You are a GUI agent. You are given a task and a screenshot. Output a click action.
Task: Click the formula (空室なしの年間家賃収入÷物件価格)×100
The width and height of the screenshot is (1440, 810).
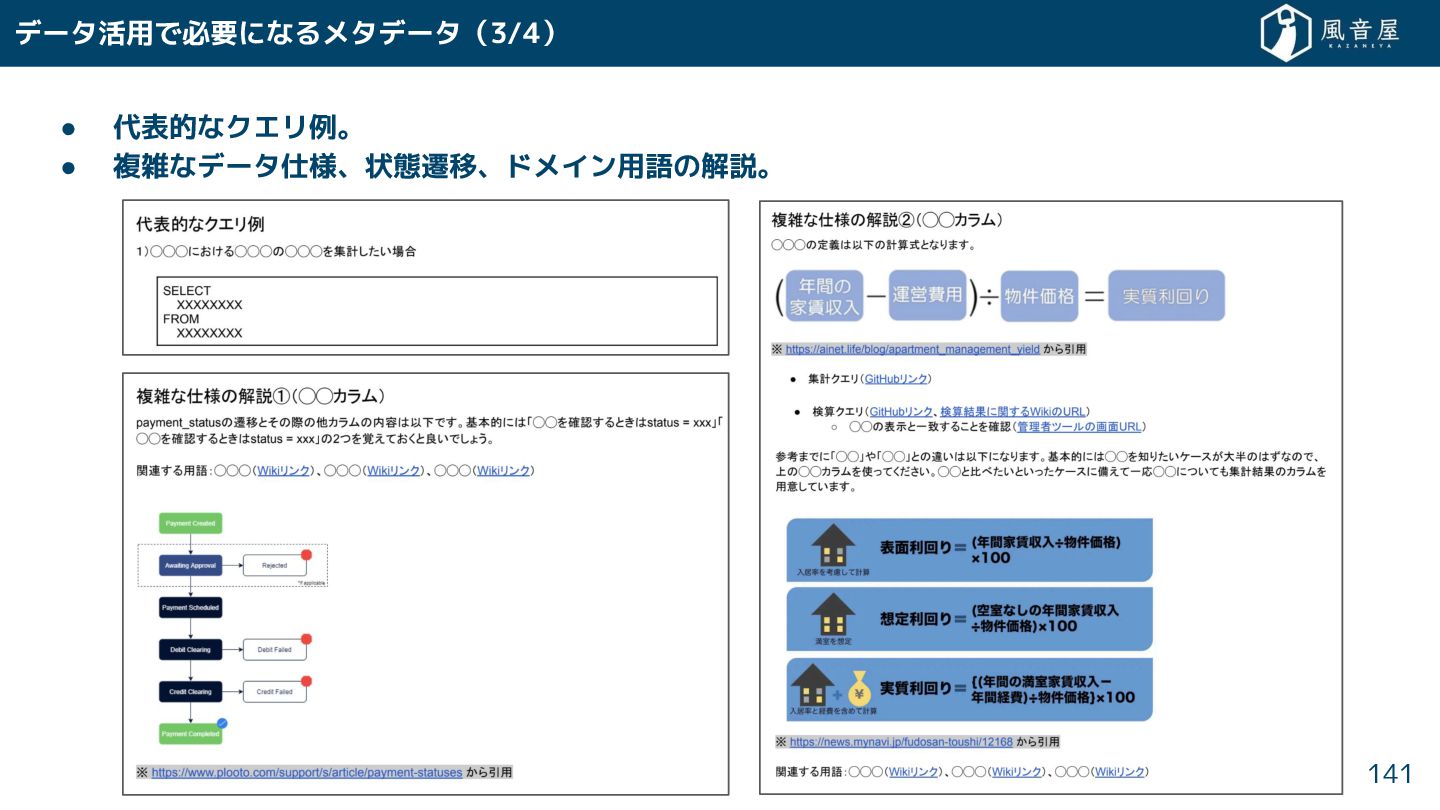1045,618
